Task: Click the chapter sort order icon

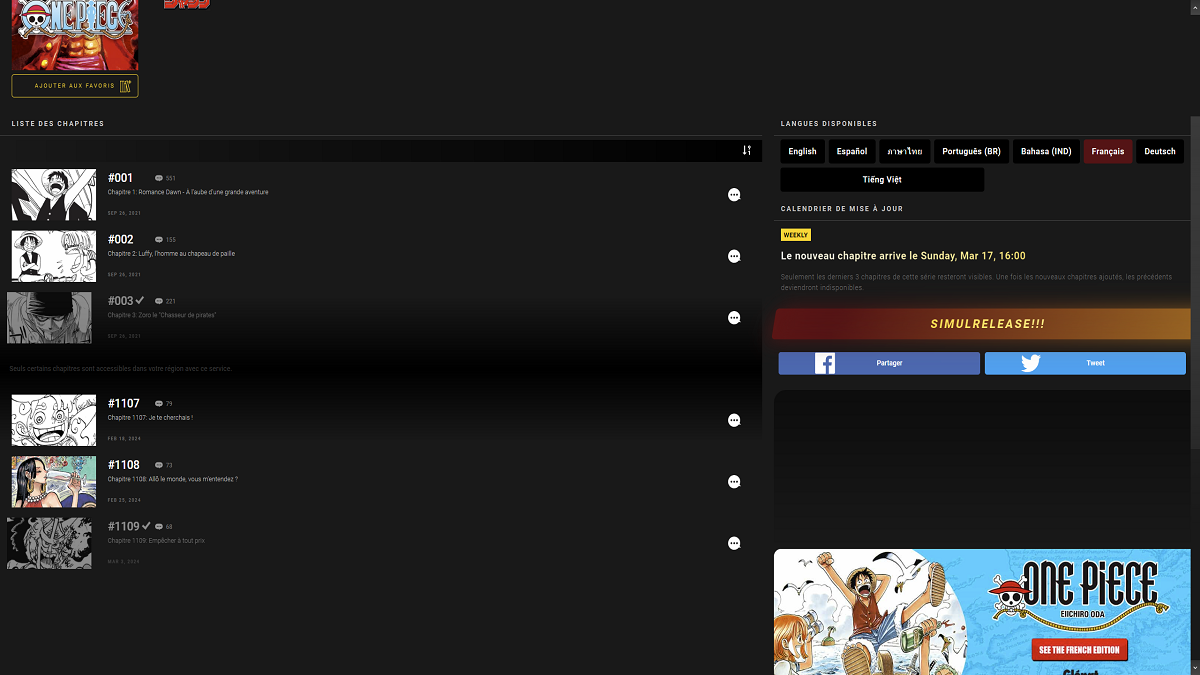Action: point(746,150)
